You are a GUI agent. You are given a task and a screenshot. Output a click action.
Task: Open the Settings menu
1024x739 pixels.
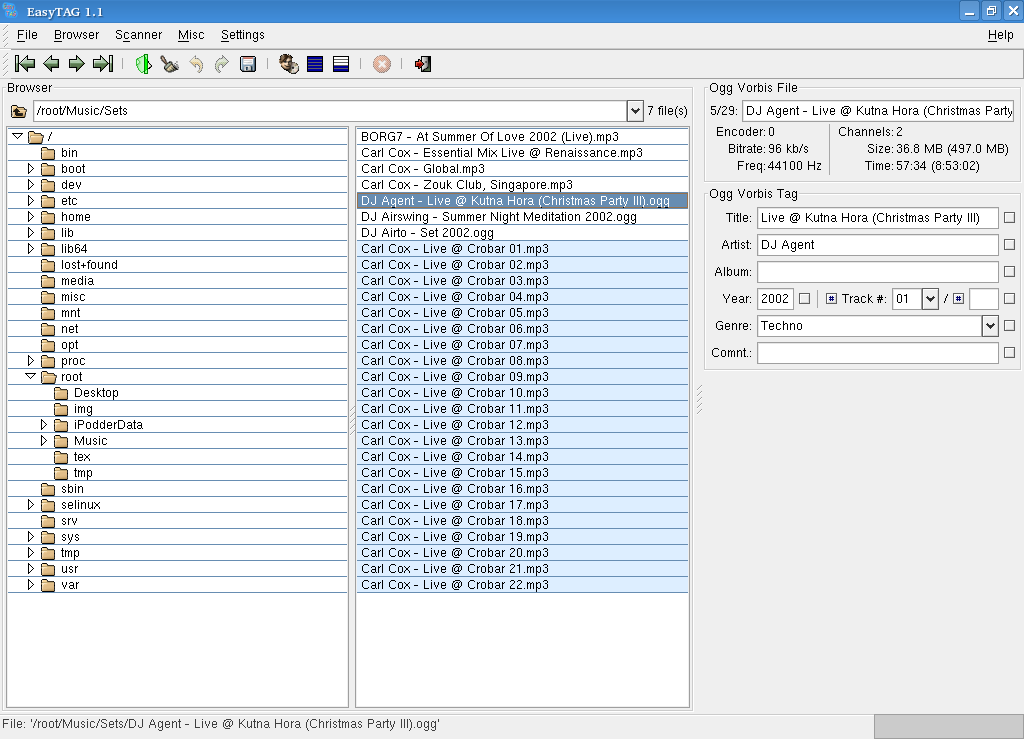[243, 35]
